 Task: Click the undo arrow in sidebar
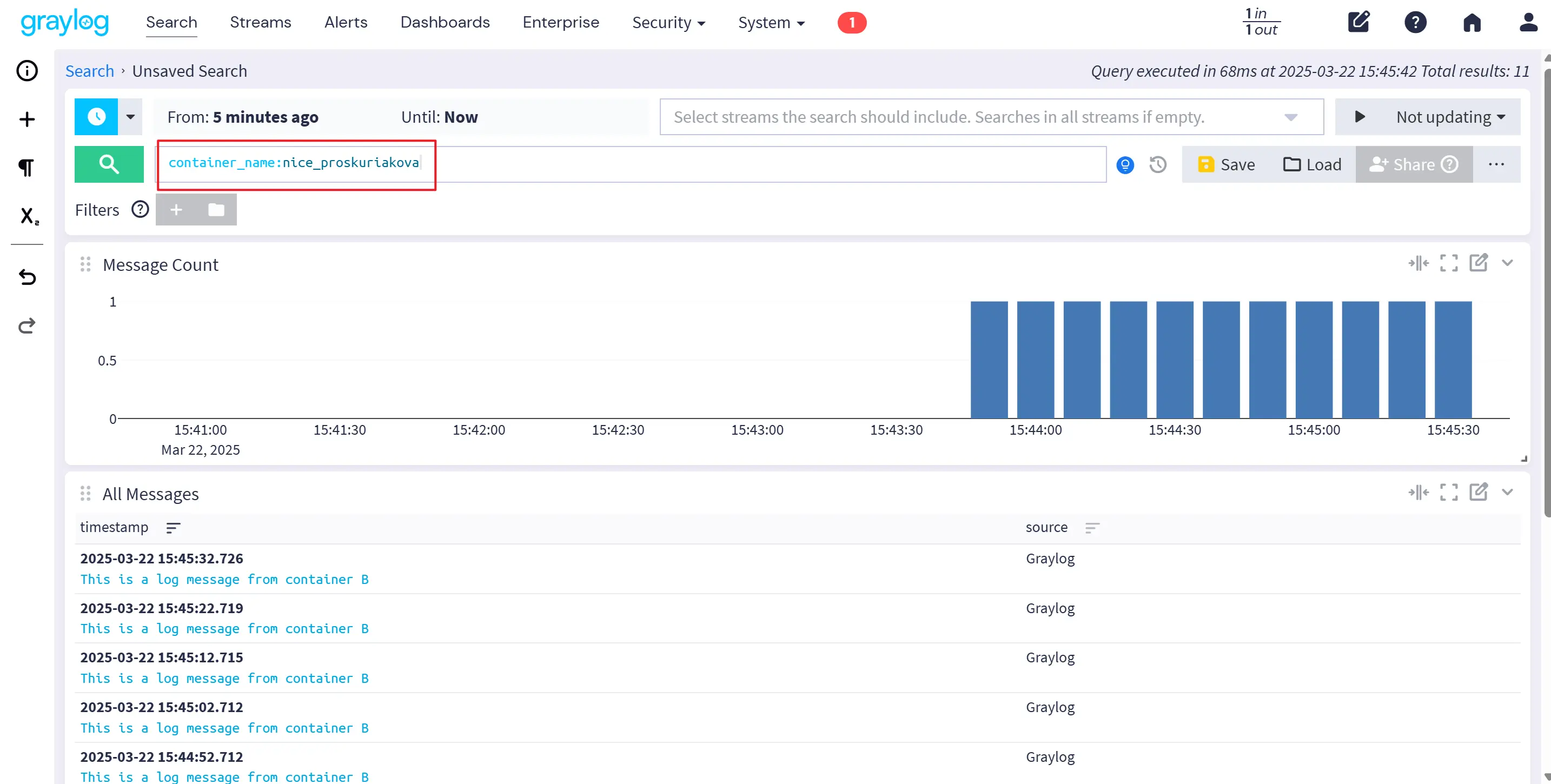[x=26, y=277]
